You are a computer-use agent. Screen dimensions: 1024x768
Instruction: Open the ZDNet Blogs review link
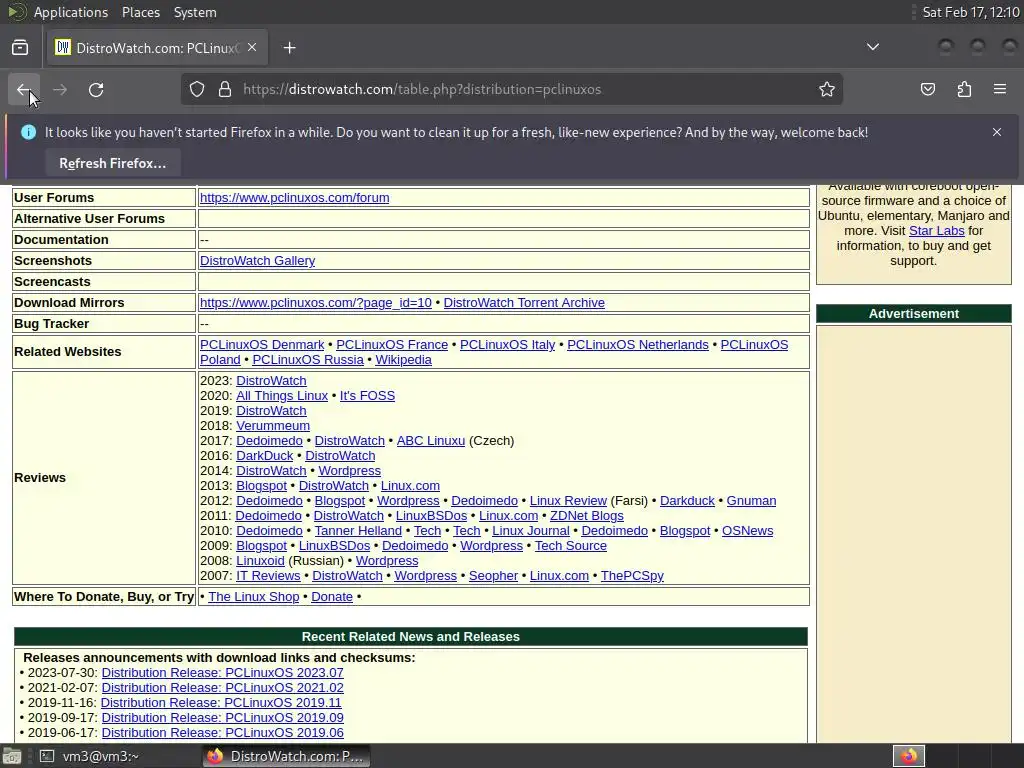click(586, 515)
